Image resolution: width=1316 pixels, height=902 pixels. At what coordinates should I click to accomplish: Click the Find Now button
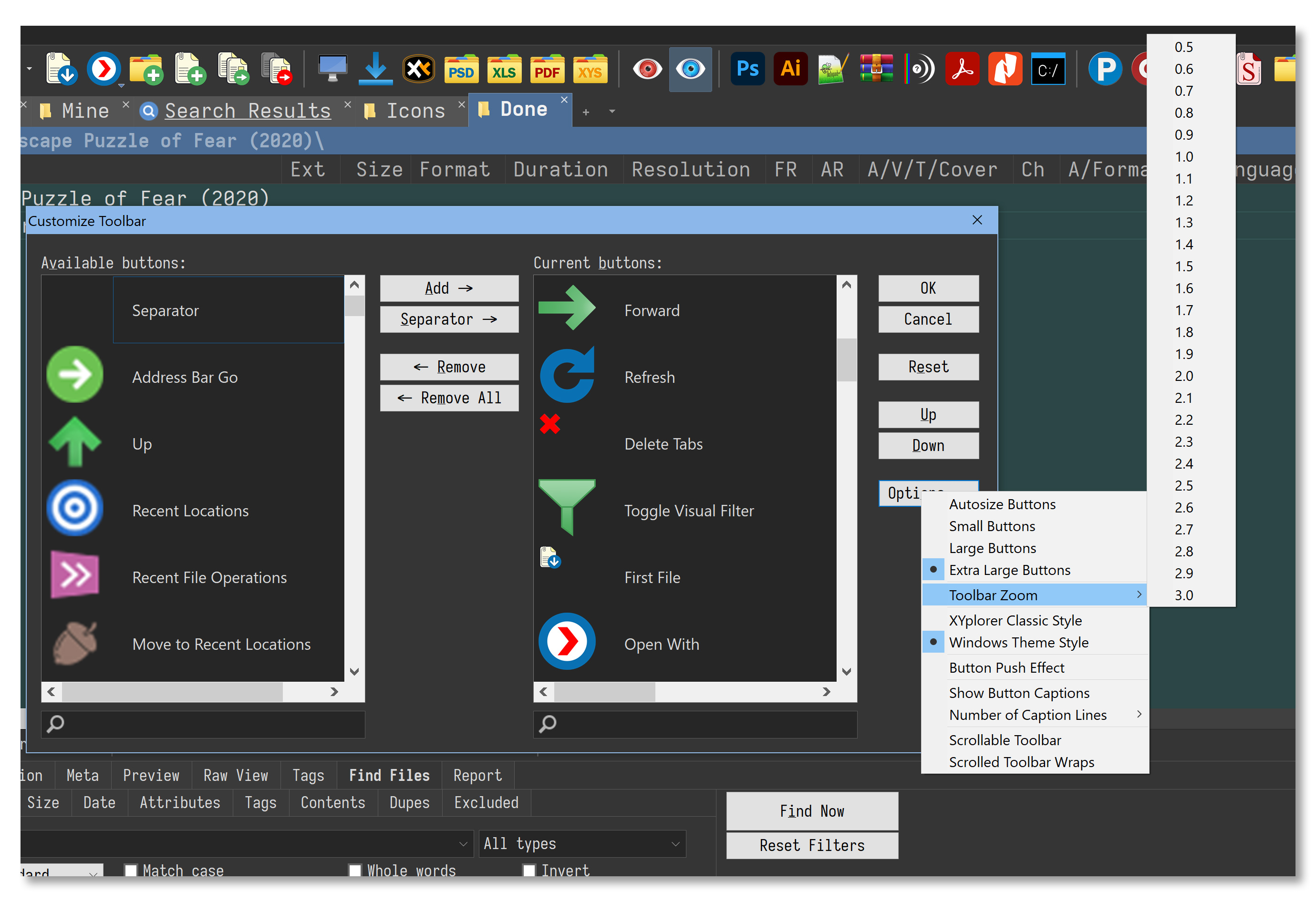coord(811,810)
